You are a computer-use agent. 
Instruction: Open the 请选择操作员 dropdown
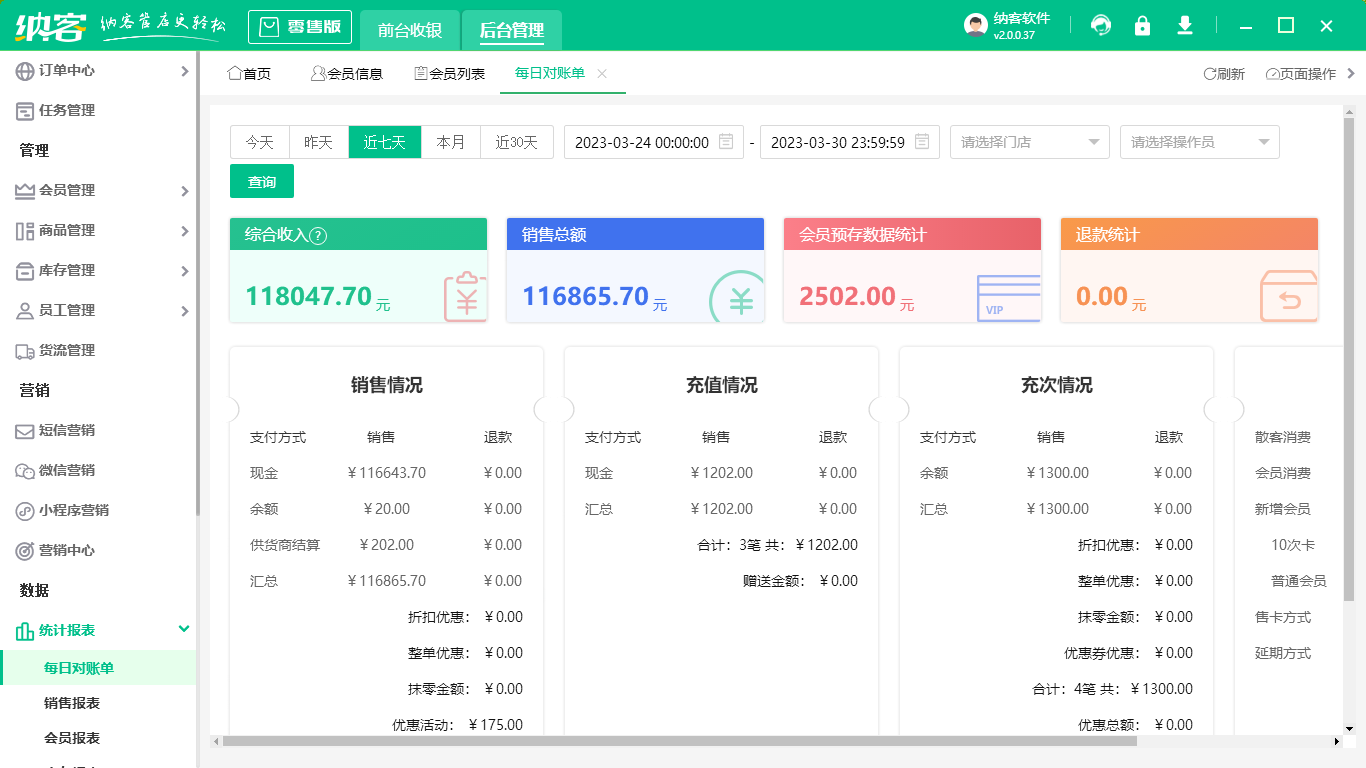point(1199,142)
